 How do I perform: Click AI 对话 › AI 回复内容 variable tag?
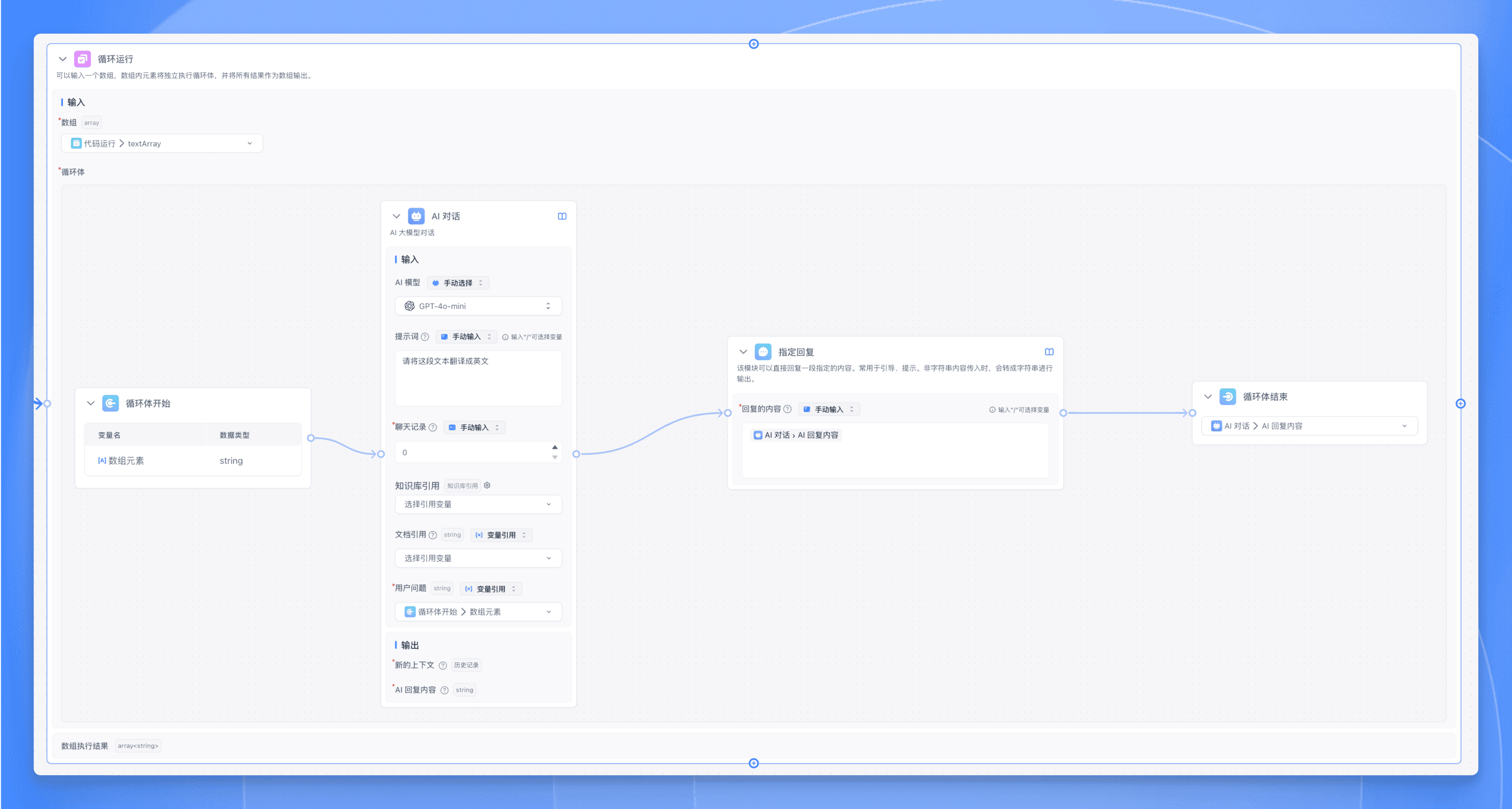point(796,435)
